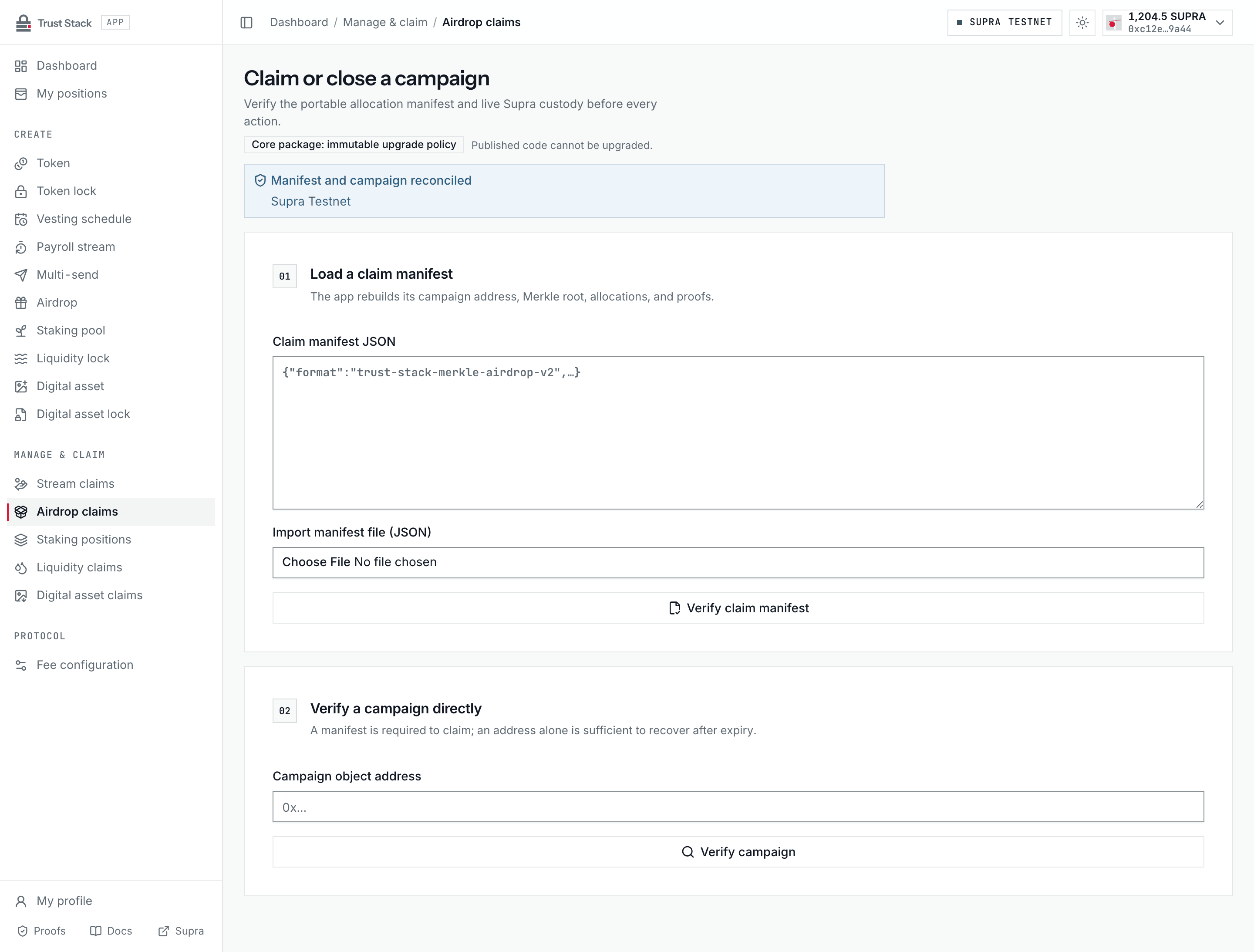Click the Stream claims hand icon
The width and height of the screenshot is (1254, 952).
[x=21, y=484]
